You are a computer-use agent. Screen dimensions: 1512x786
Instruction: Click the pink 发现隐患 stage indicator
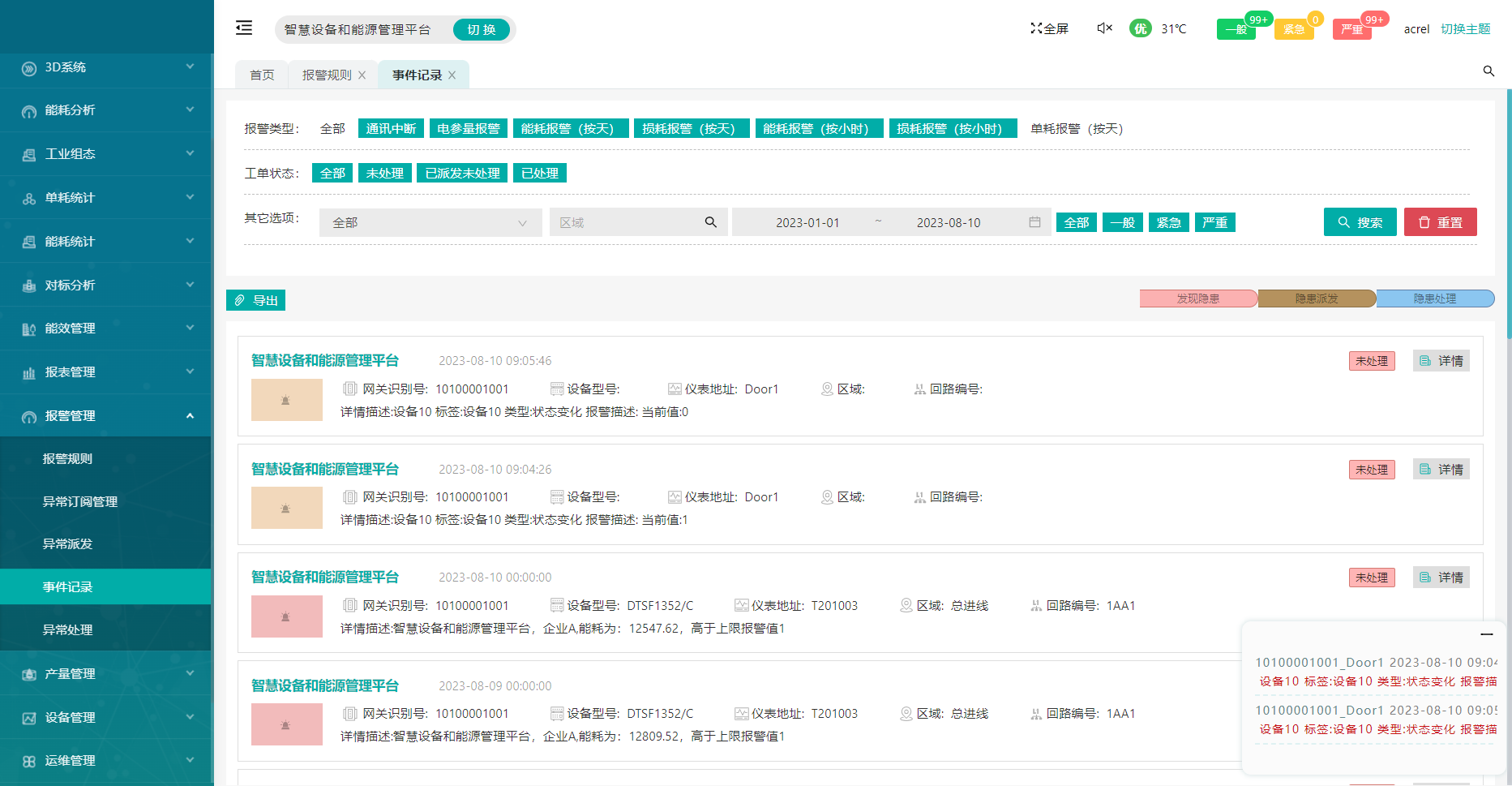point(1197,299)
